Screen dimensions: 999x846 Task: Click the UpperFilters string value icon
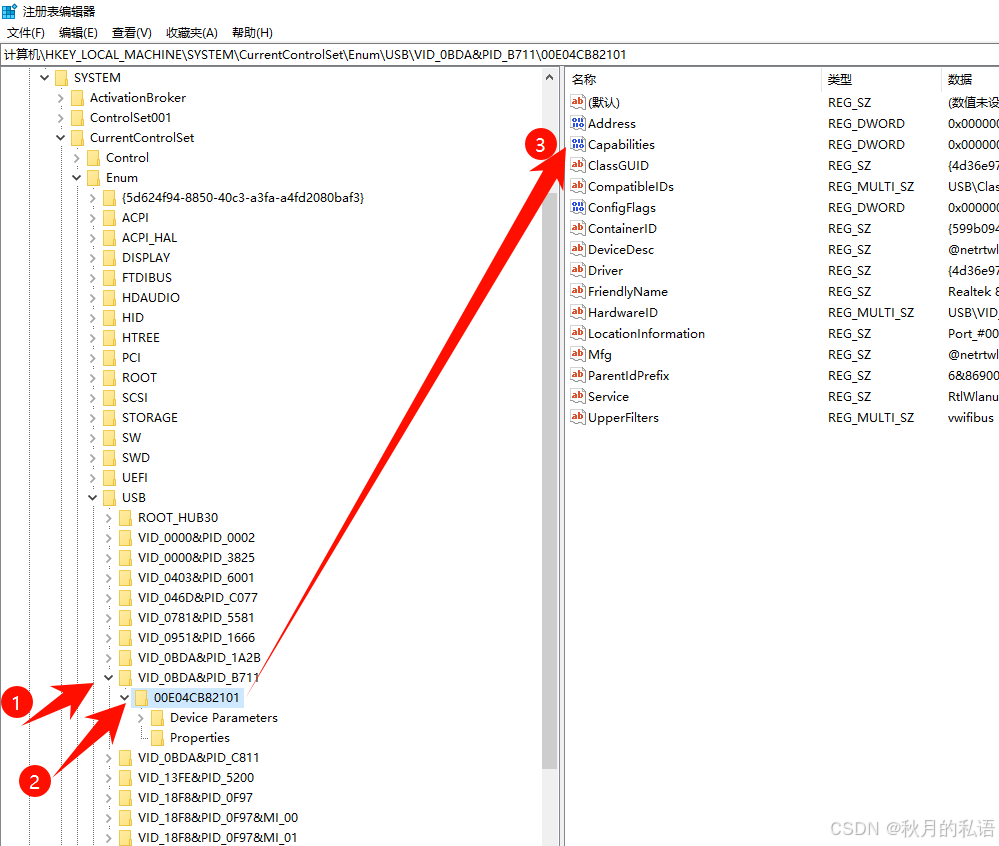(x=577, y=417)
